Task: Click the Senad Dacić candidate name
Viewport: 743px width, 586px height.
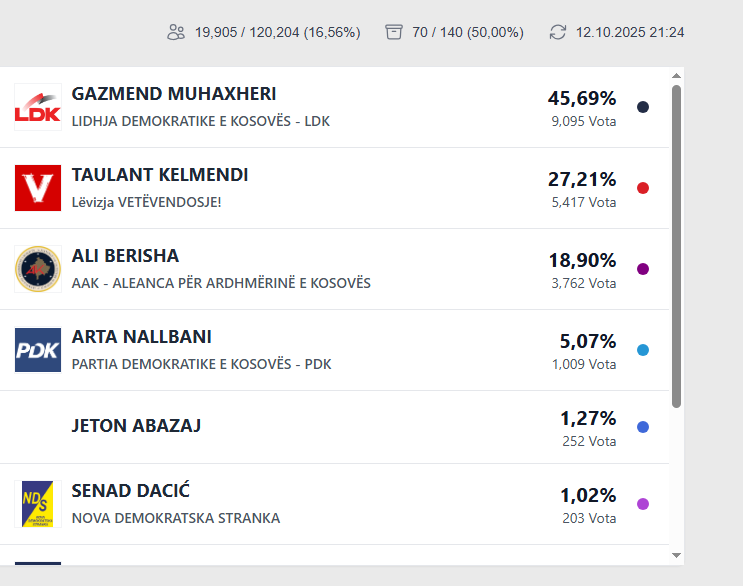Action: 131,491
